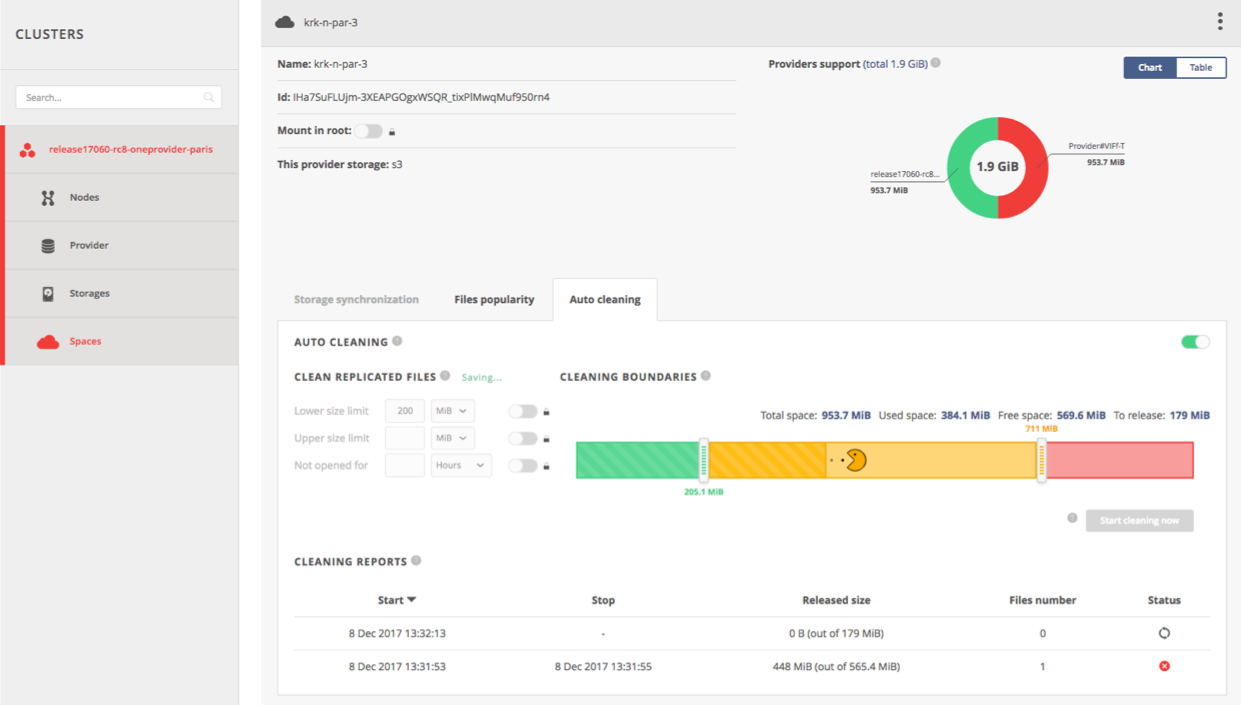Click the lock icon beside Not opened for toggle

(546, 466)
